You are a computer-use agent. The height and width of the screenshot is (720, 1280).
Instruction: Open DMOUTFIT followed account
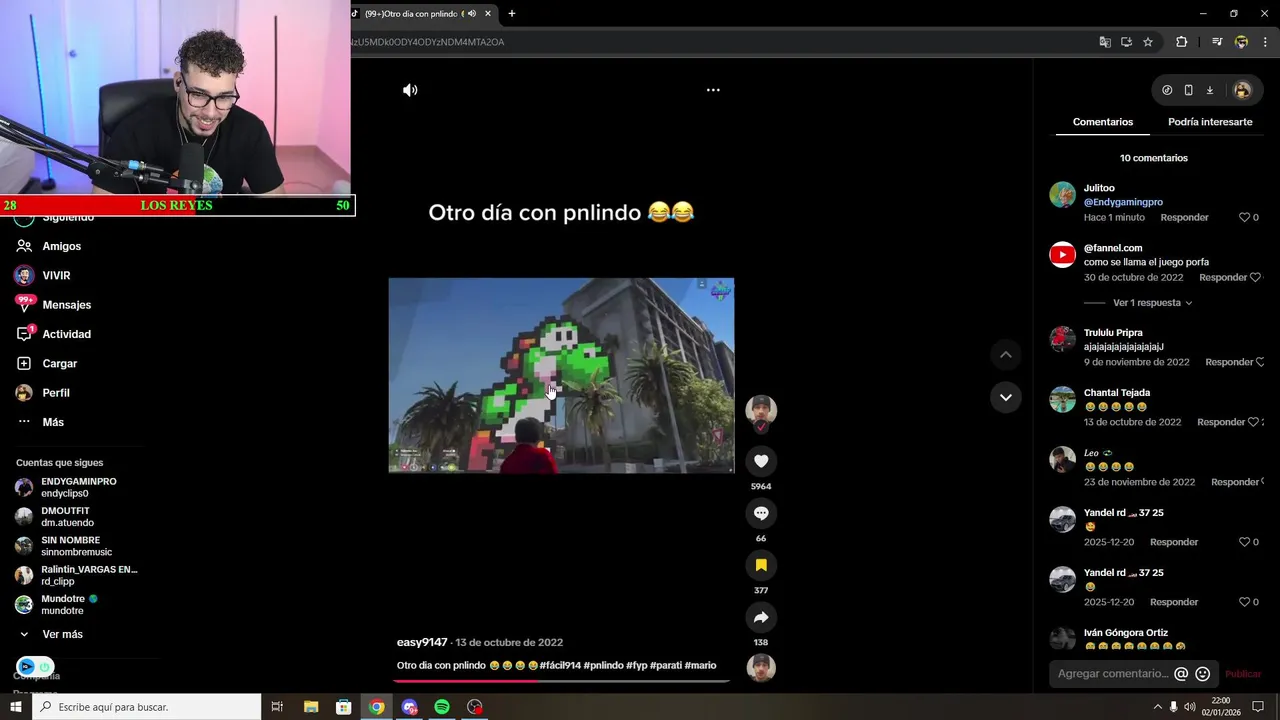click(67, 517)
